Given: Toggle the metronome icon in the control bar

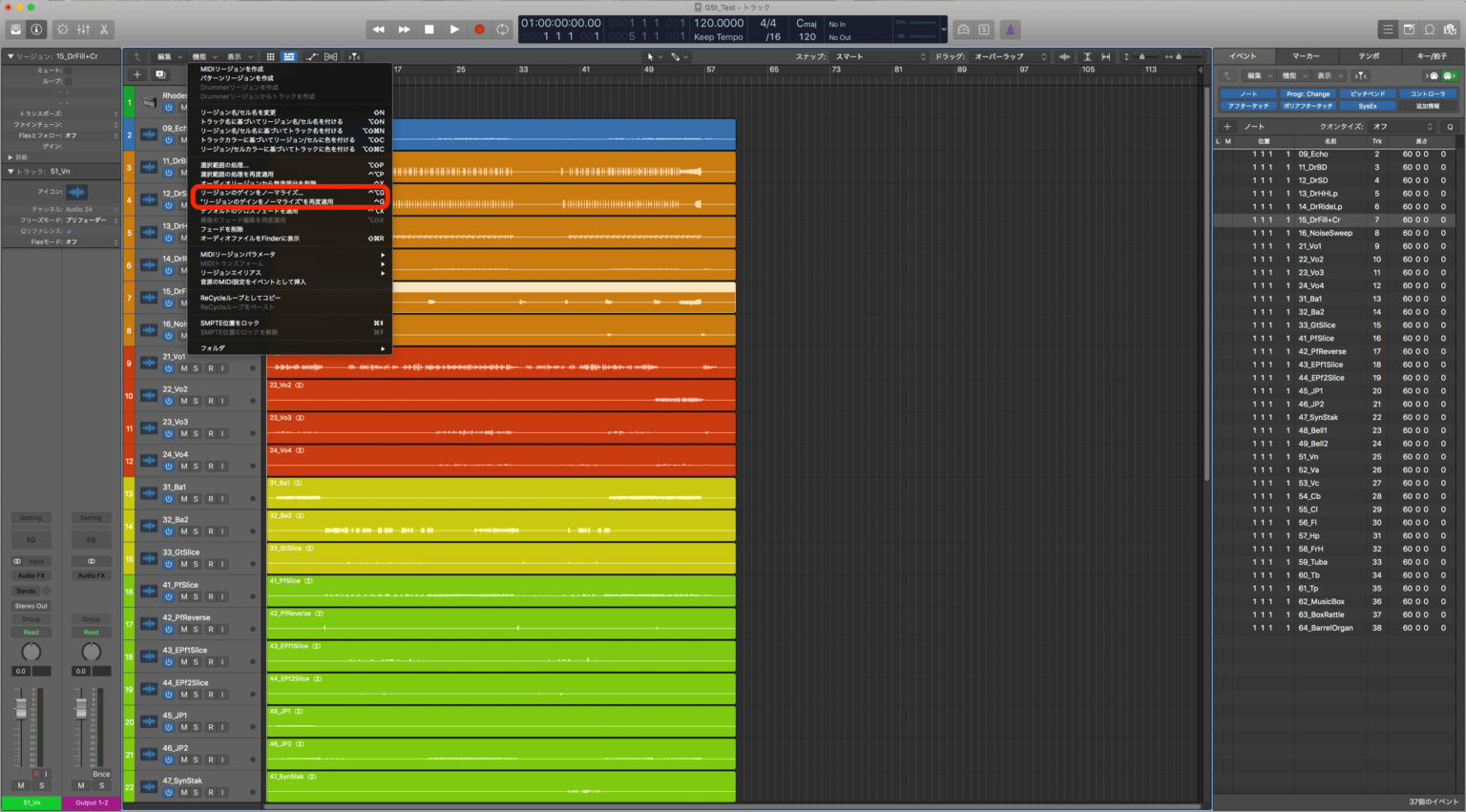Looking at the screenshot, I should pos(1010,30).
